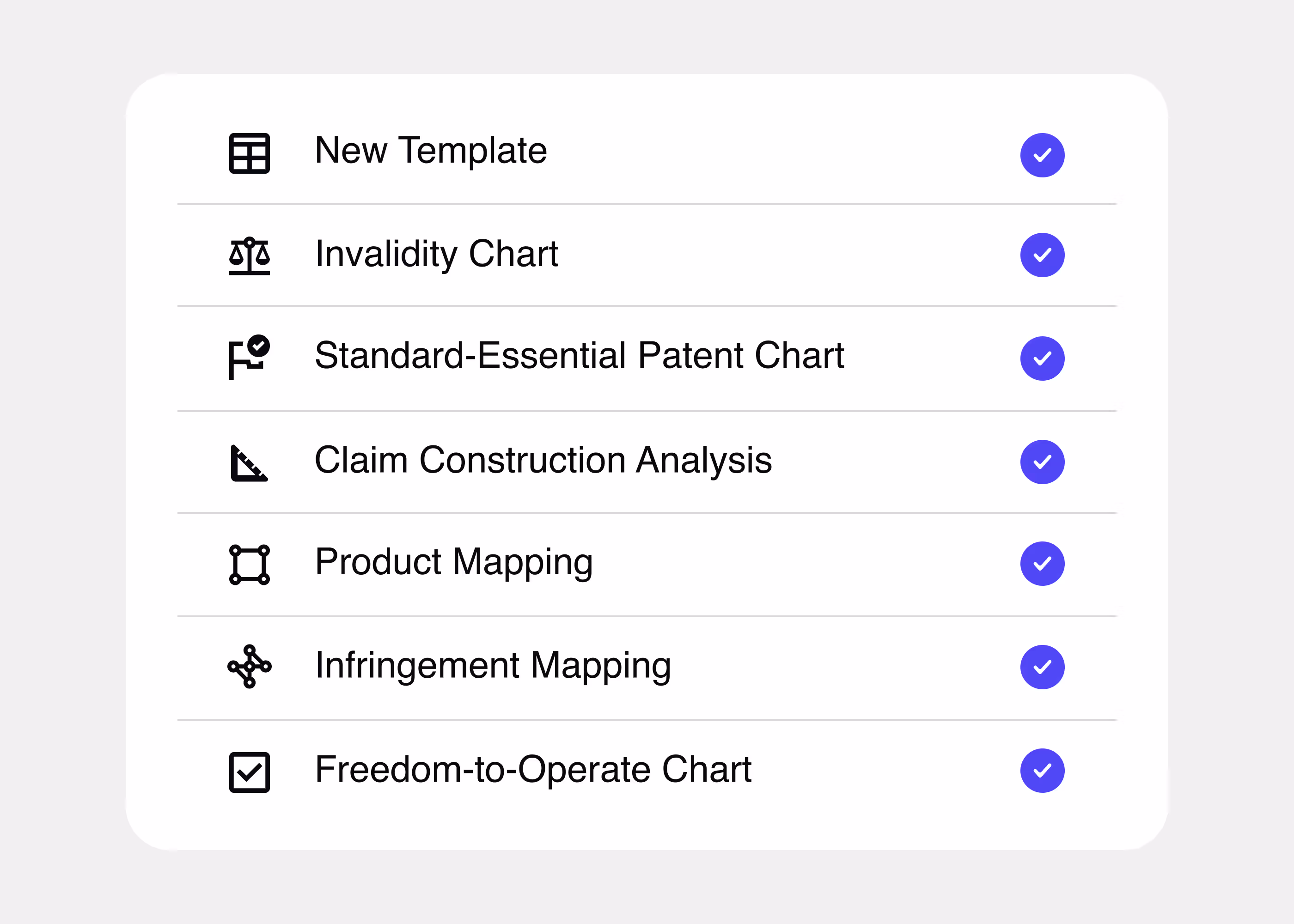Select the Infringement Mapping row

(494, 666)
